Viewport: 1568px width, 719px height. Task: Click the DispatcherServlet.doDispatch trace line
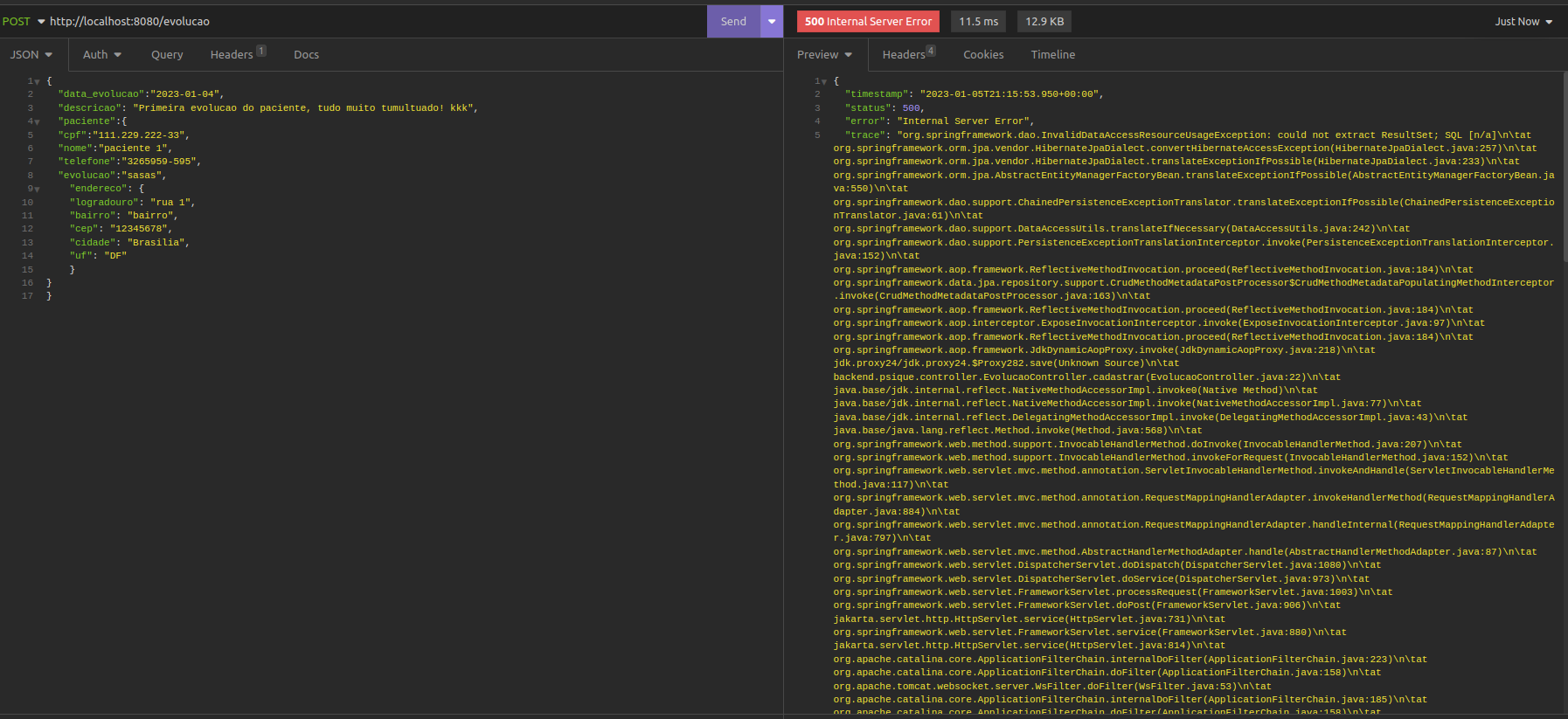[x=1107, y=565]
